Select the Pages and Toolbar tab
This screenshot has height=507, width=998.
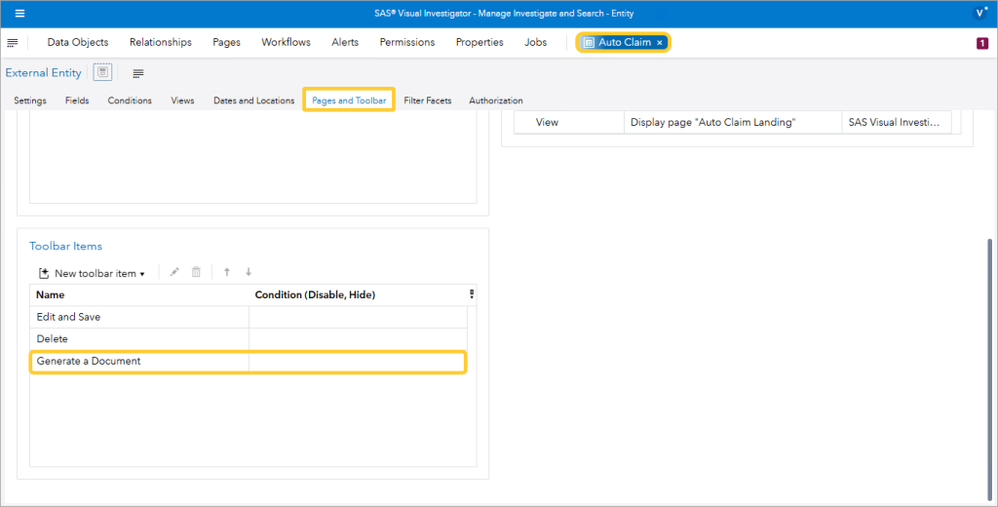point(349,101)
